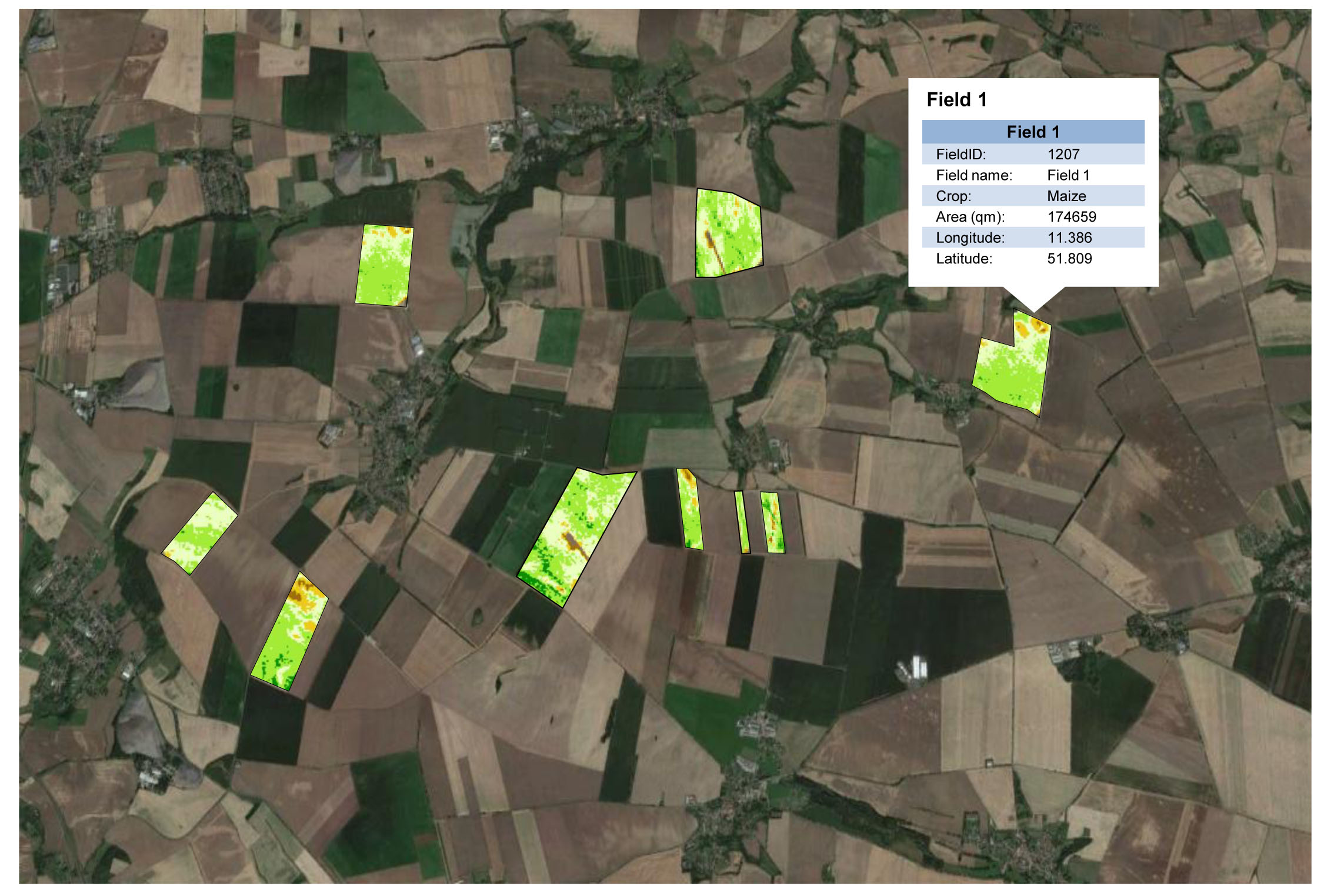Select the Latitude value 51.809
The height and width of the screenshot is (896, 1334).
1069,259
